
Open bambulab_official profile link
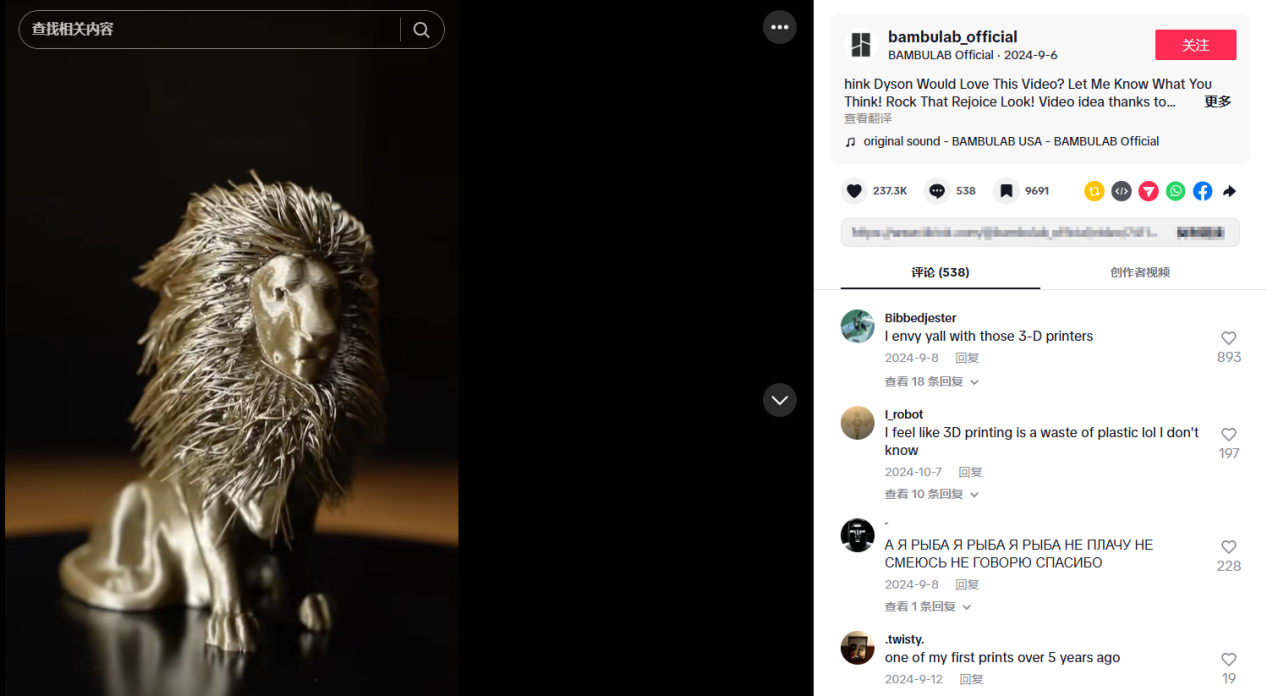tap(952, 37)
